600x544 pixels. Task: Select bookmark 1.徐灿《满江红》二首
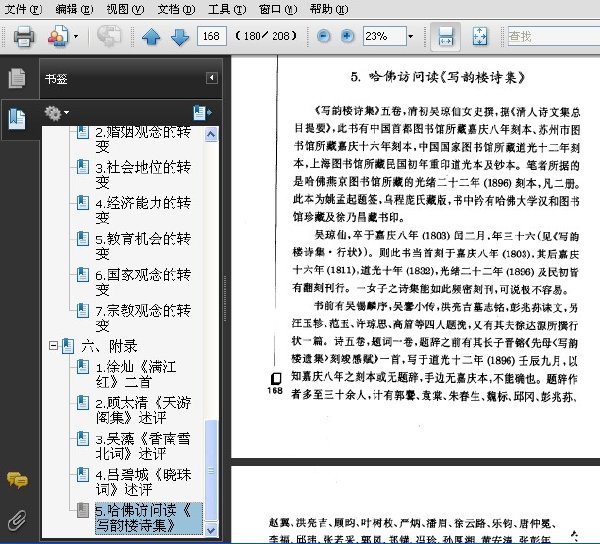(x=136, y=375)
